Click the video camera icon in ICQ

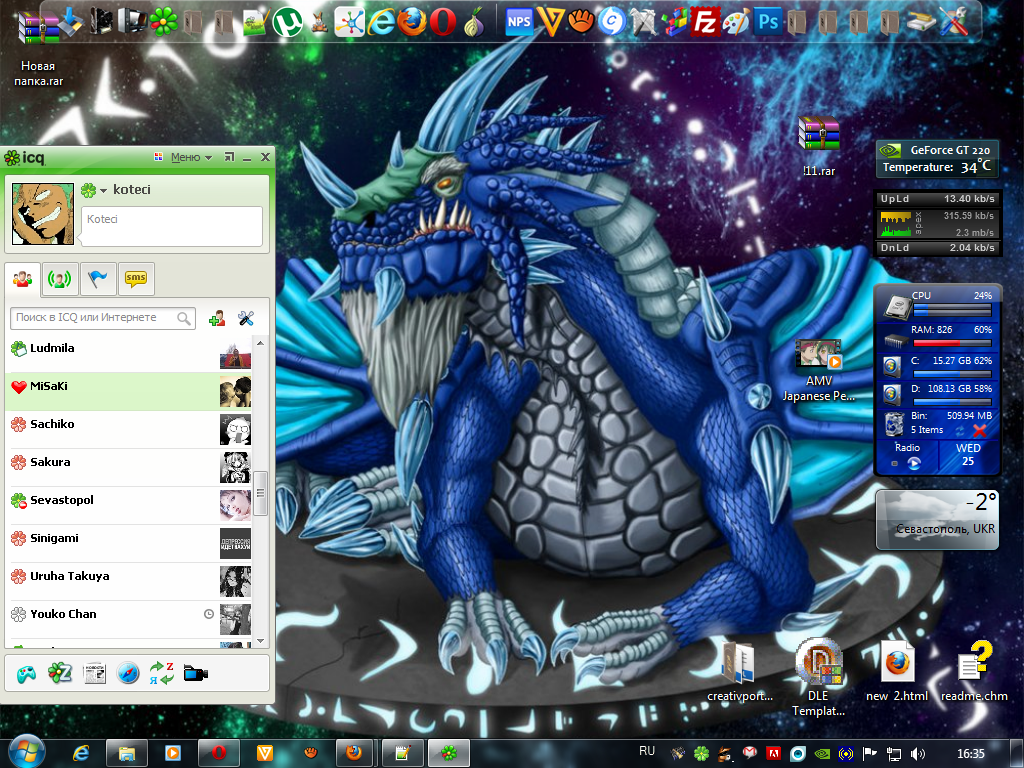coord(196,673)
